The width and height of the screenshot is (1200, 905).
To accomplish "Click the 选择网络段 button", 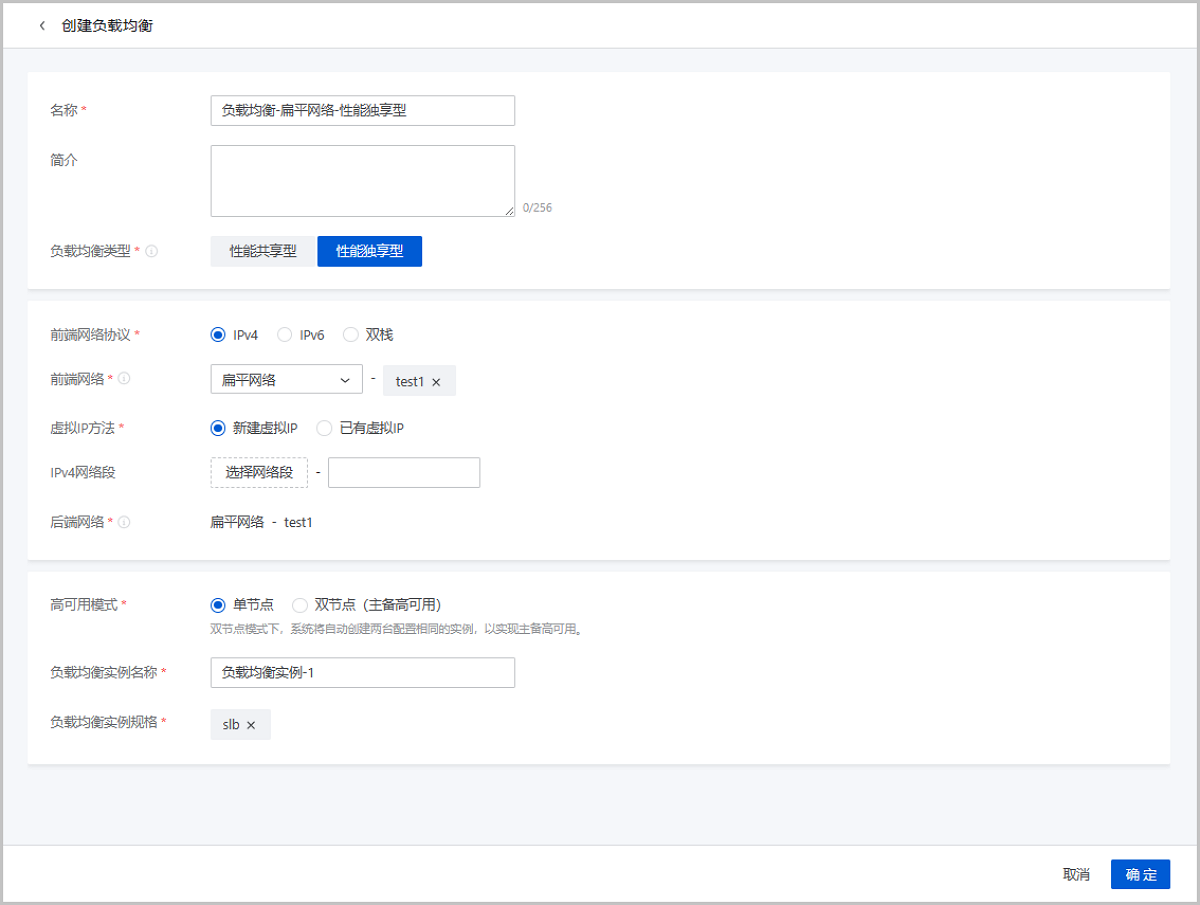I will tap(259, 473).
